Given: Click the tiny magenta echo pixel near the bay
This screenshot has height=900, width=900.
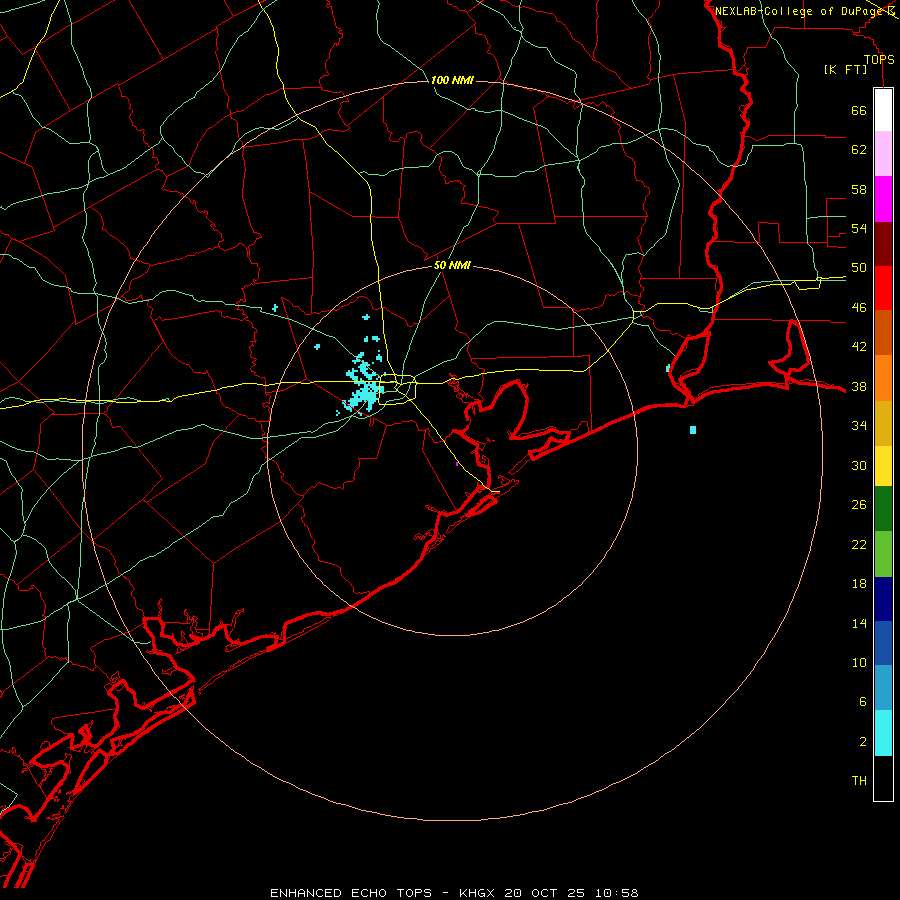Looking at the screenshot, I should coord(457,464).
